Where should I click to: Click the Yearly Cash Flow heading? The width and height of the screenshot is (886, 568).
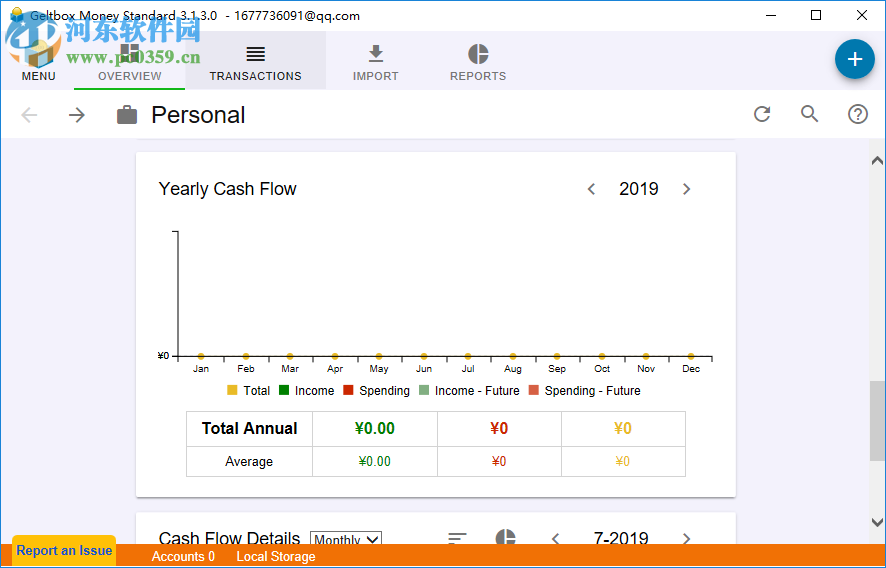pyautogui.click(x=227, y=189)
